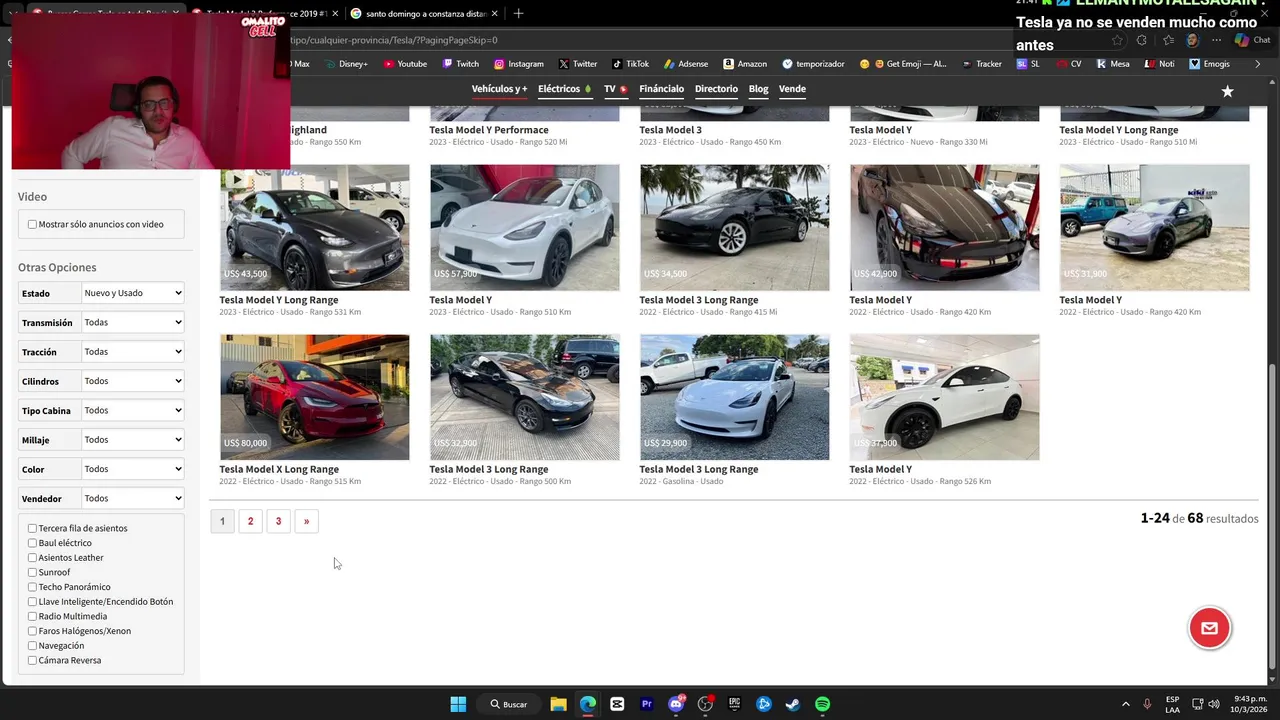Viewport: 1280px width, 720px height.
Task: Go to results page 3
Action: click(278, 521)
